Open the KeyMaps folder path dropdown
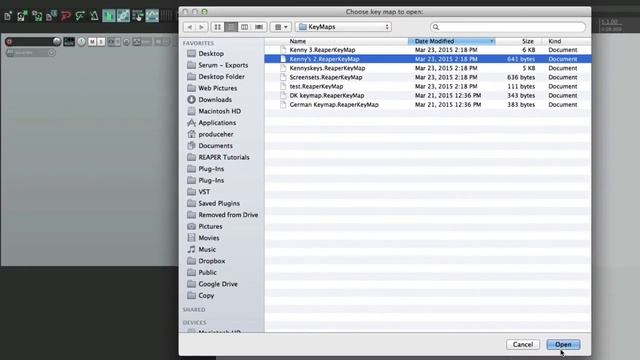Viewport: 640px width, 360px height. pyautogui.click(x=343, y=27)
